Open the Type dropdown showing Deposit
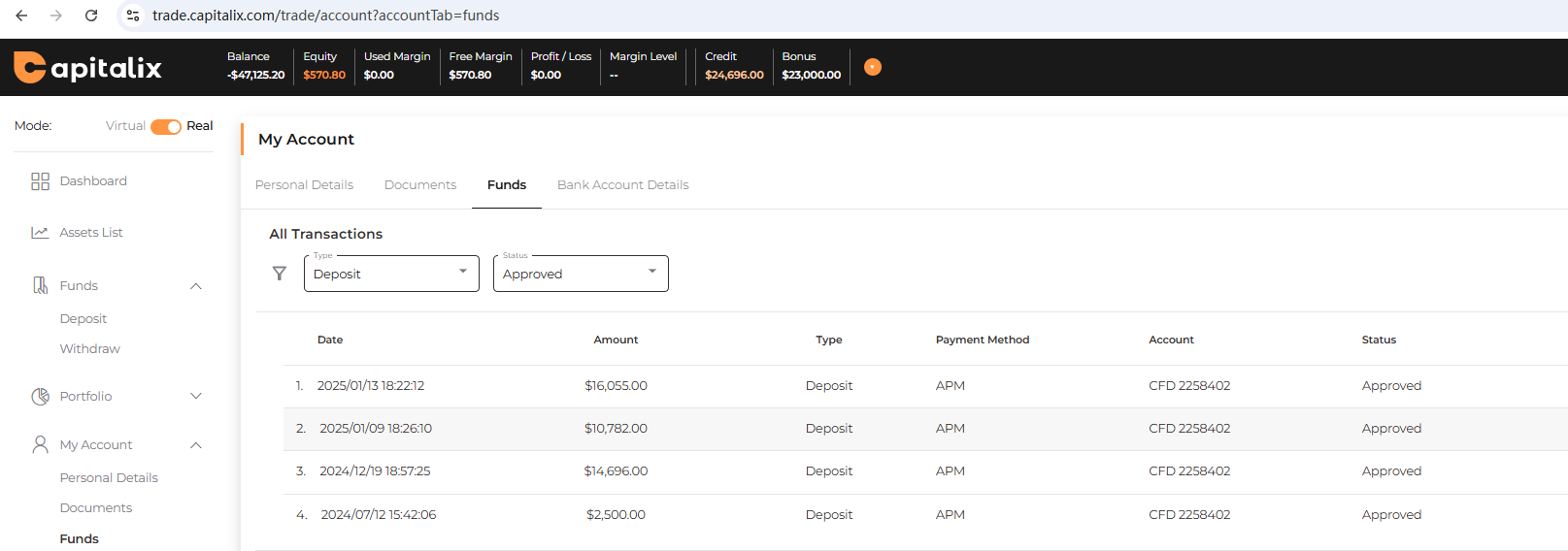The height and width of the screenshot is (551, 1568). (391, 274)
